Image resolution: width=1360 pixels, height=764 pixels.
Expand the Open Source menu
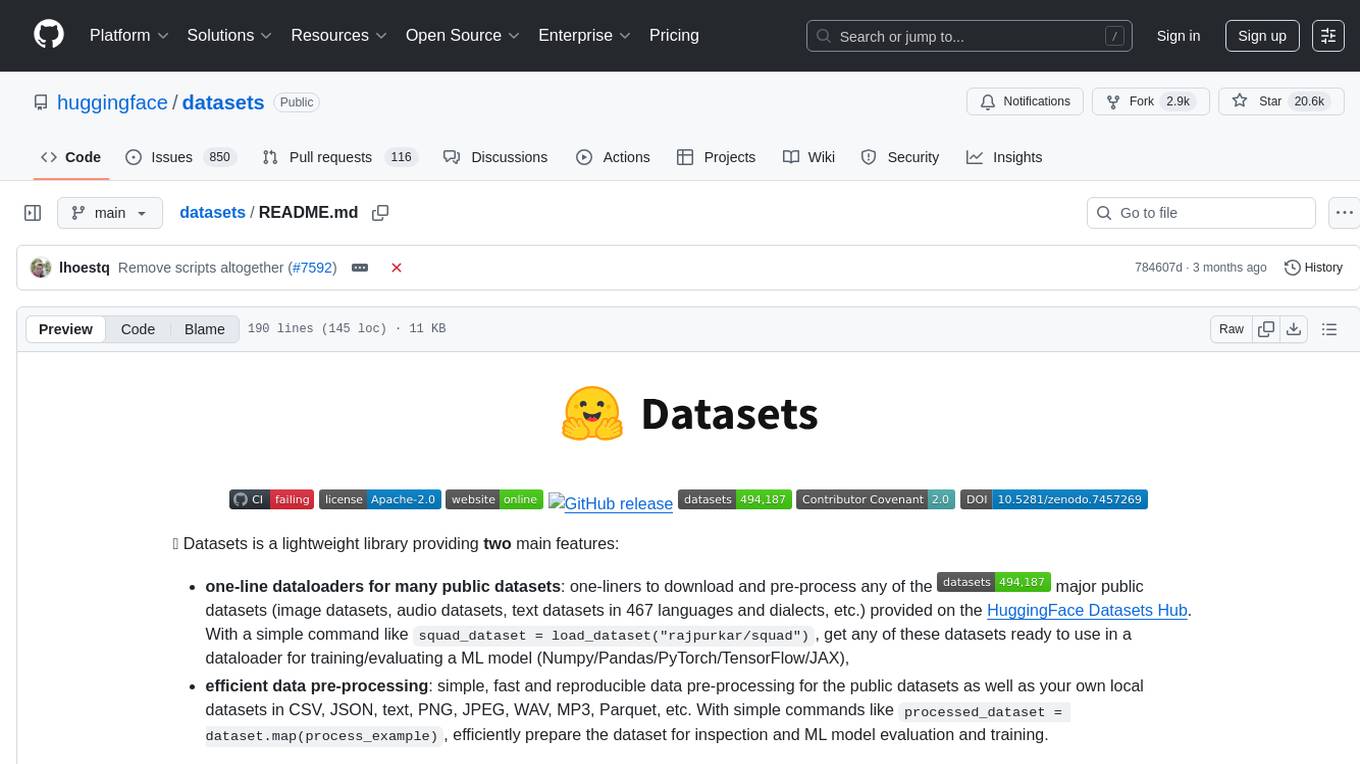tap(463, 35)
